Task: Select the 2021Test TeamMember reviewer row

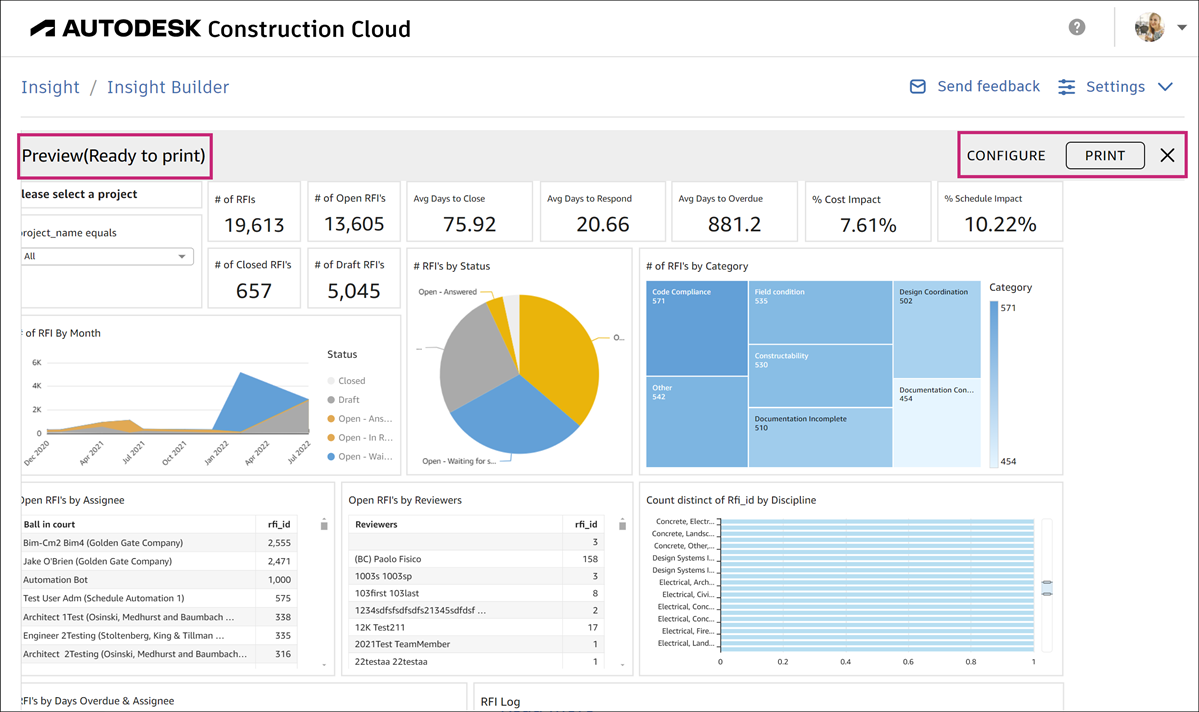Action: pos(477,644)
